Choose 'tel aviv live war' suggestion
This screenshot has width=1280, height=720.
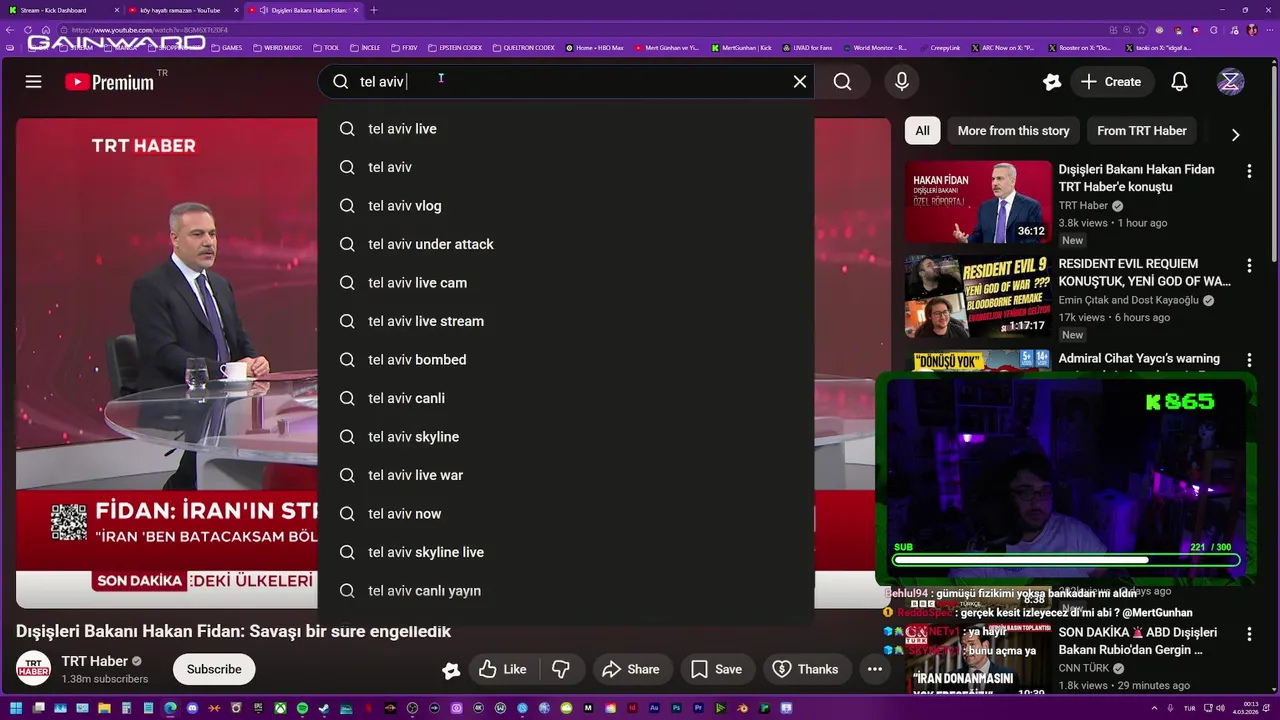pos(566,475)
